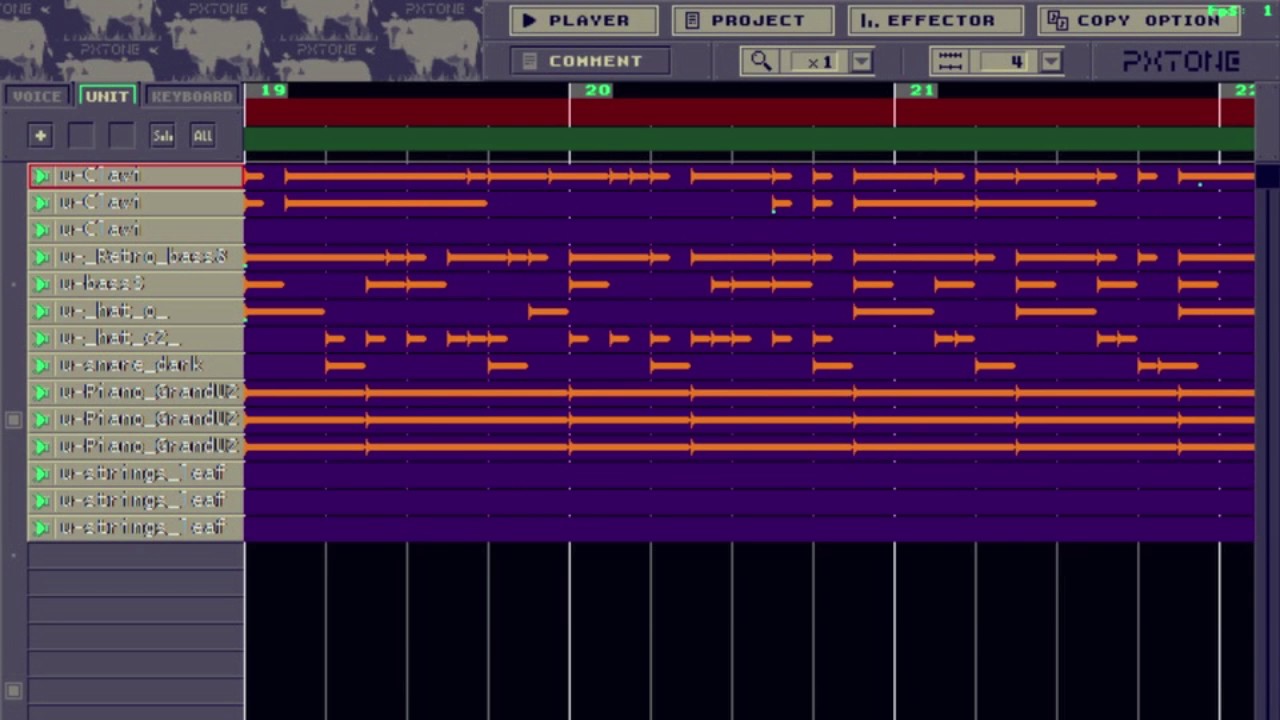
Task: Click the red repeat-range bar in measure 20
Action: [x=732, y=112]
